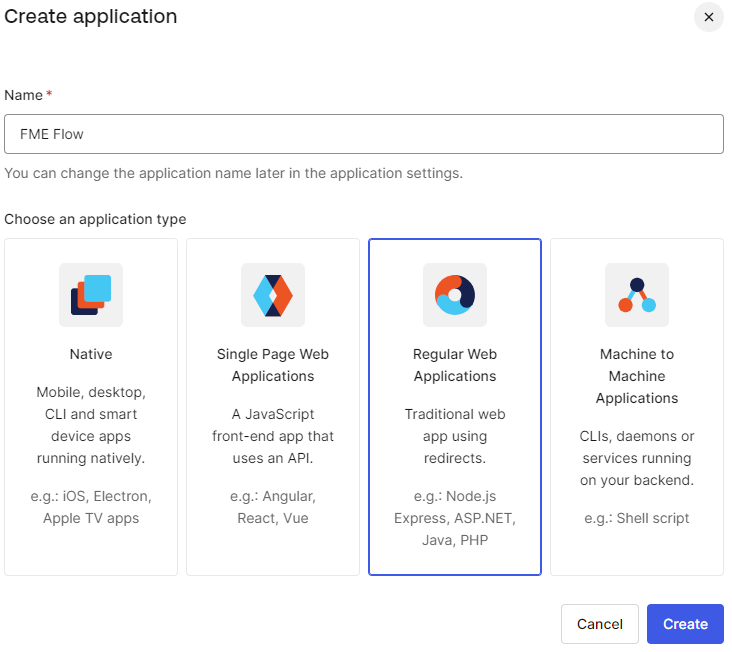
Task: Click the 'Traditional web app using redirects' text
Action: pyautogui.click(x=455, y=436)
